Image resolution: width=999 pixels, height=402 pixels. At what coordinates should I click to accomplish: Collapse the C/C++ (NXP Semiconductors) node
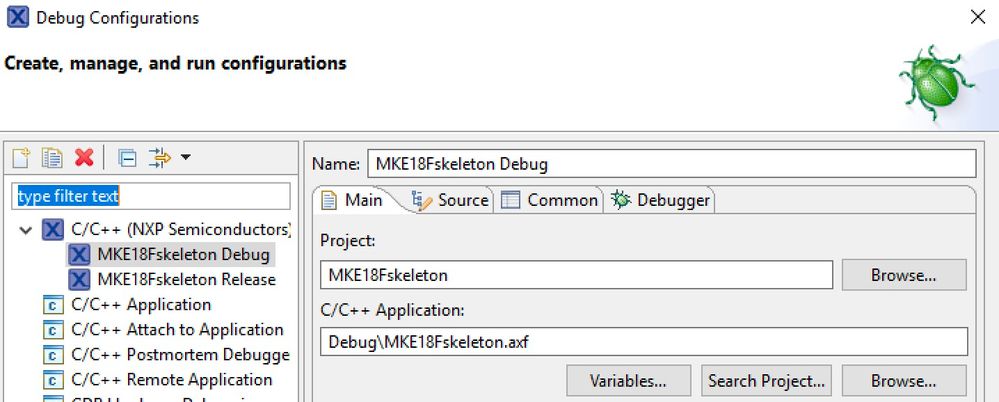pyautogui.click(x=26, y=230)
